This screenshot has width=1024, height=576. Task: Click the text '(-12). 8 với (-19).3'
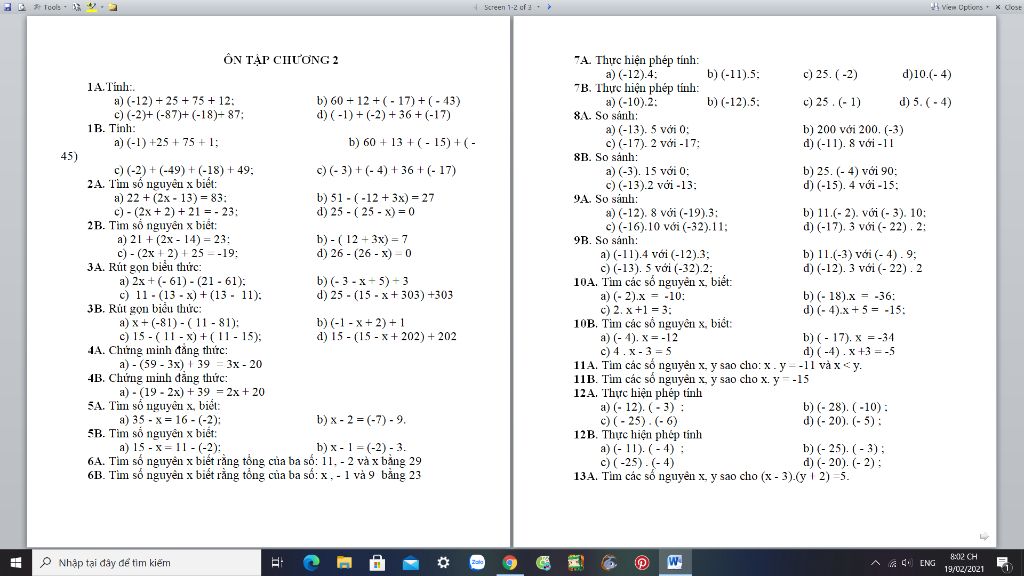(667, 213)
